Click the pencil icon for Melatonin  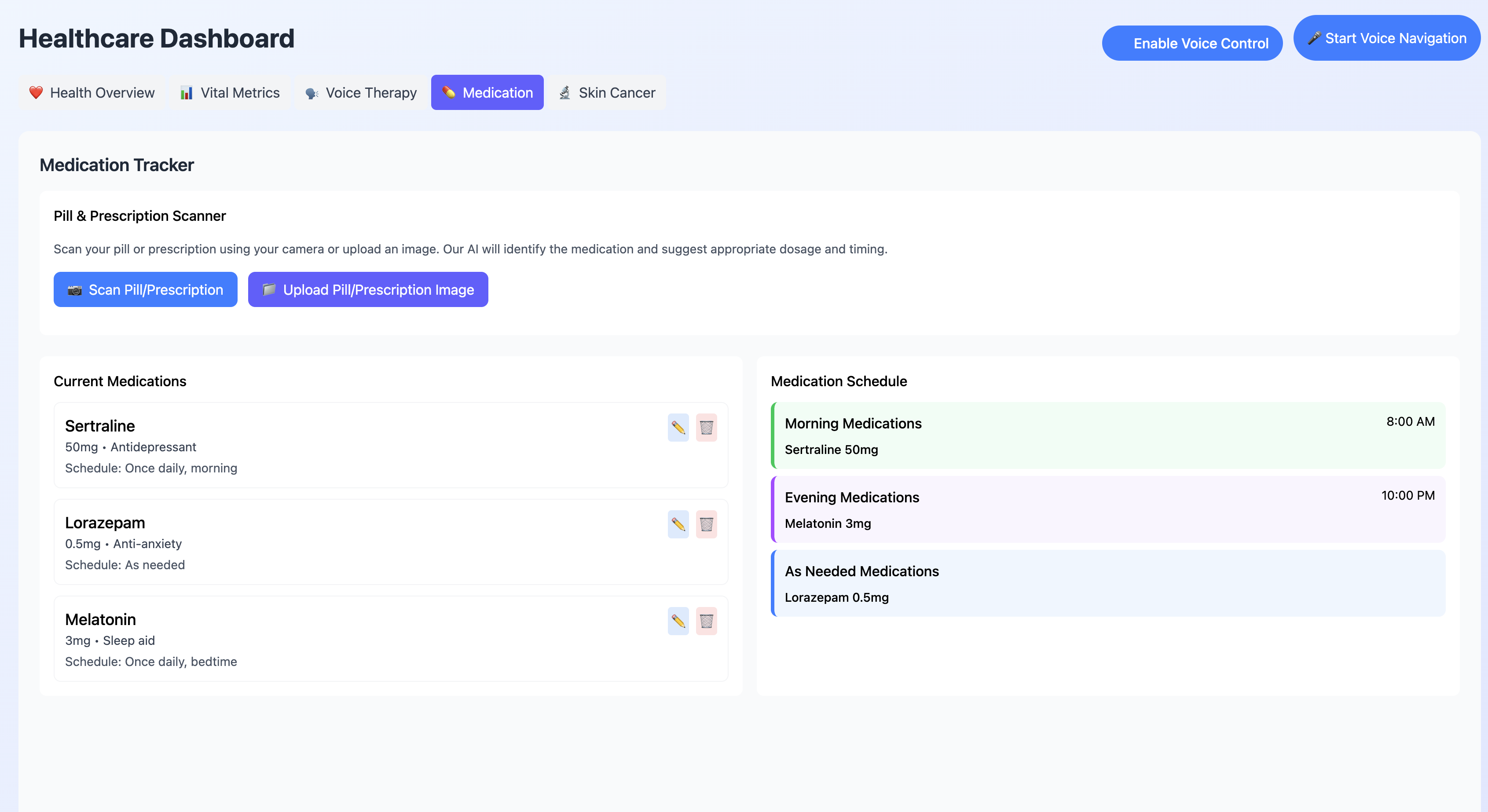(x=678, y=621)
